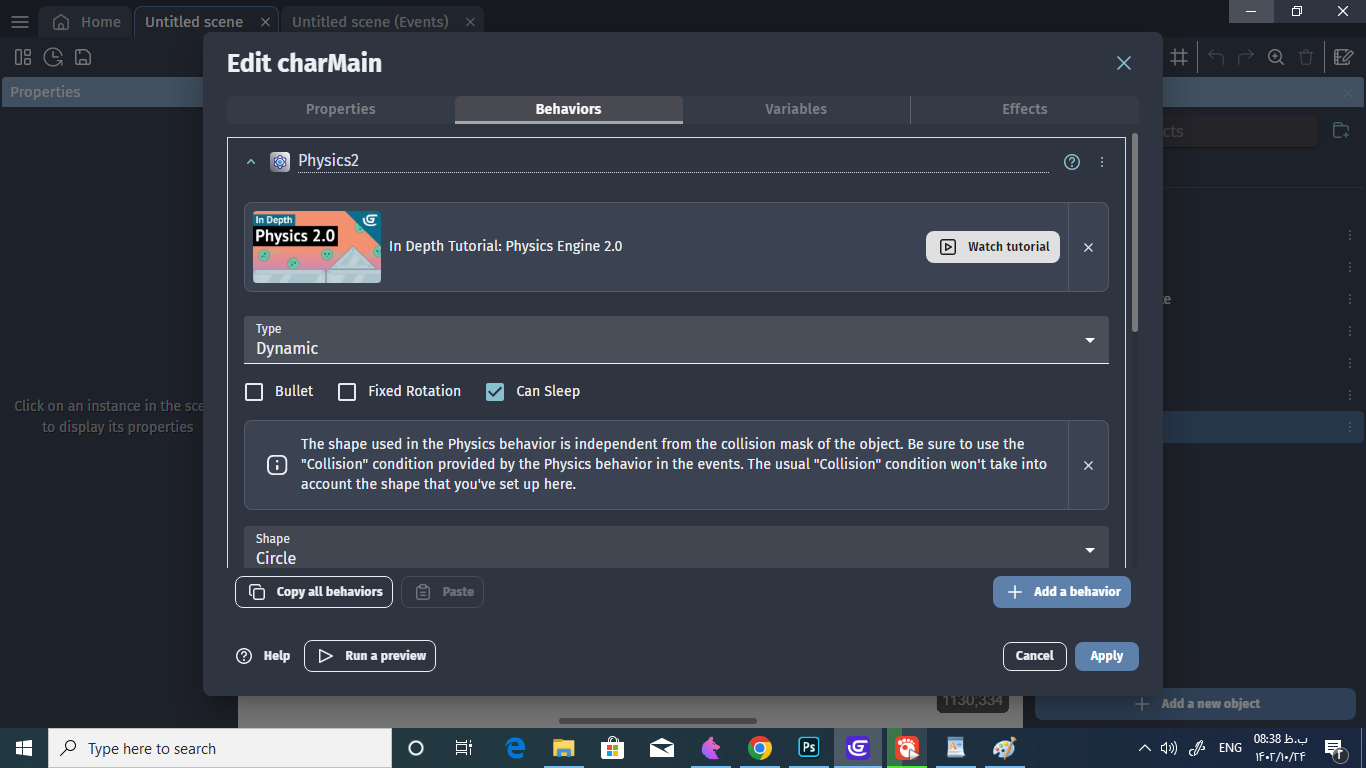Click the add folder icon in Objects panel

[1341, 131]
